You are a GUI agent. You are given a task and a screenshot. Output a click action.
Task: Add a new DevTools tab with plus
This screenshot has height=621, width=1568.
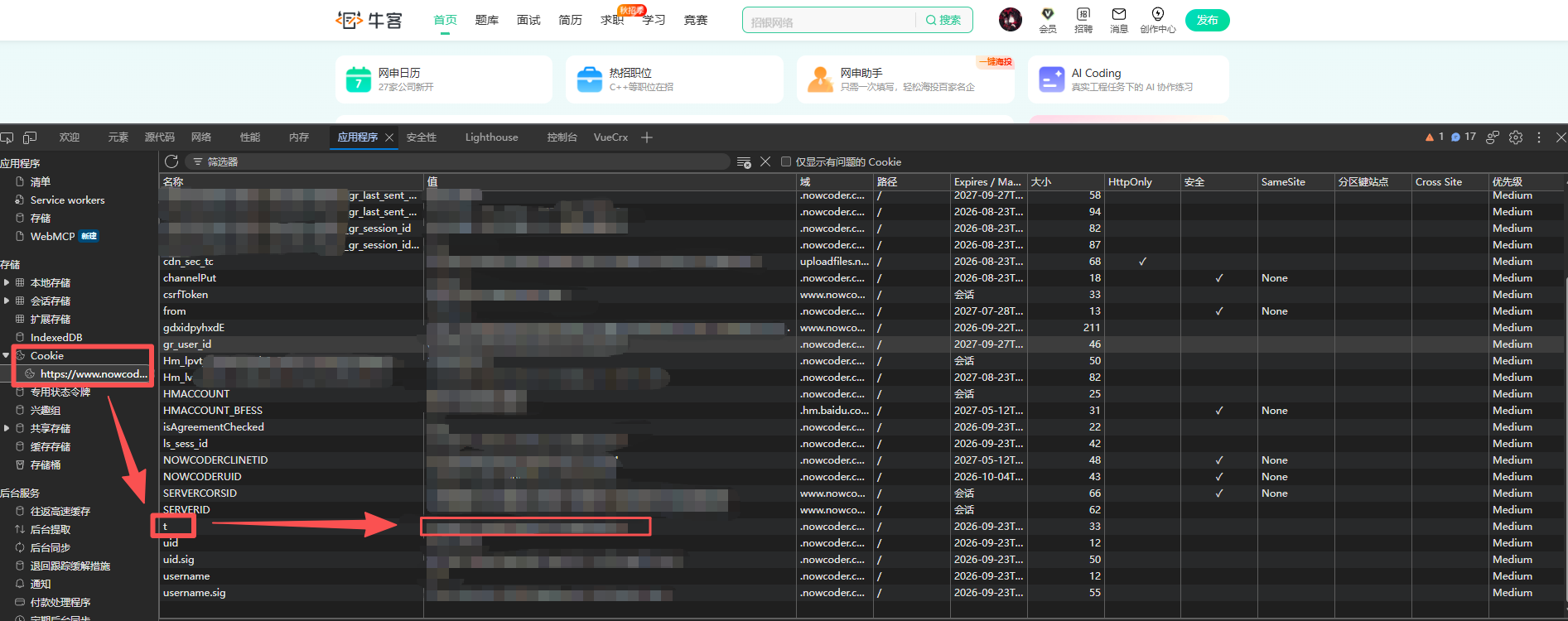(x=647, y=137)
